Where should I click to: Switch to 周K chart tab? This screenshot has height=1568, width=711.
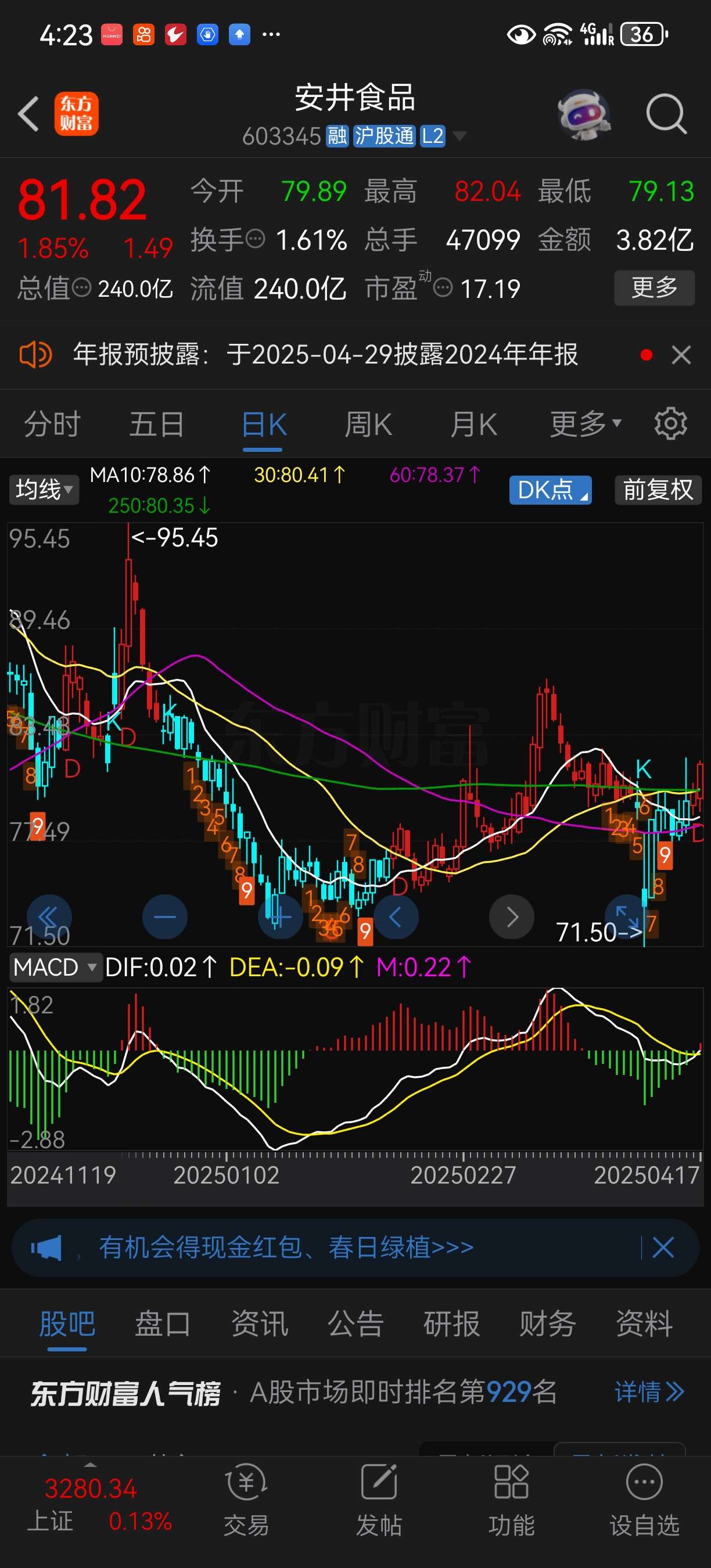click(368, 425)
